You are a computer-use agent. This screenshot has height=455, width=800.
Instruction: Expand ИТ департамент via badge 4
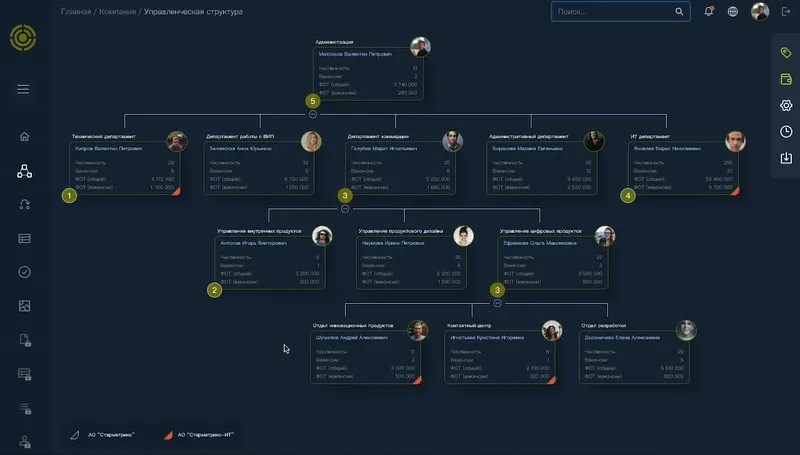(628, 196)
